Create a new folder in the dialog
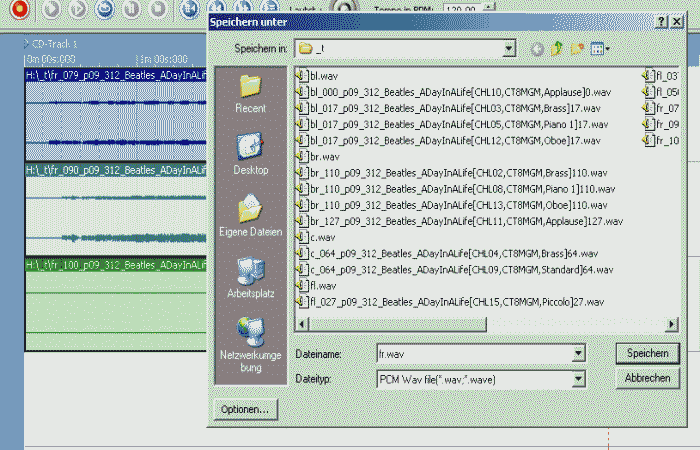This screenshot has width=700, height=450. 578,48
